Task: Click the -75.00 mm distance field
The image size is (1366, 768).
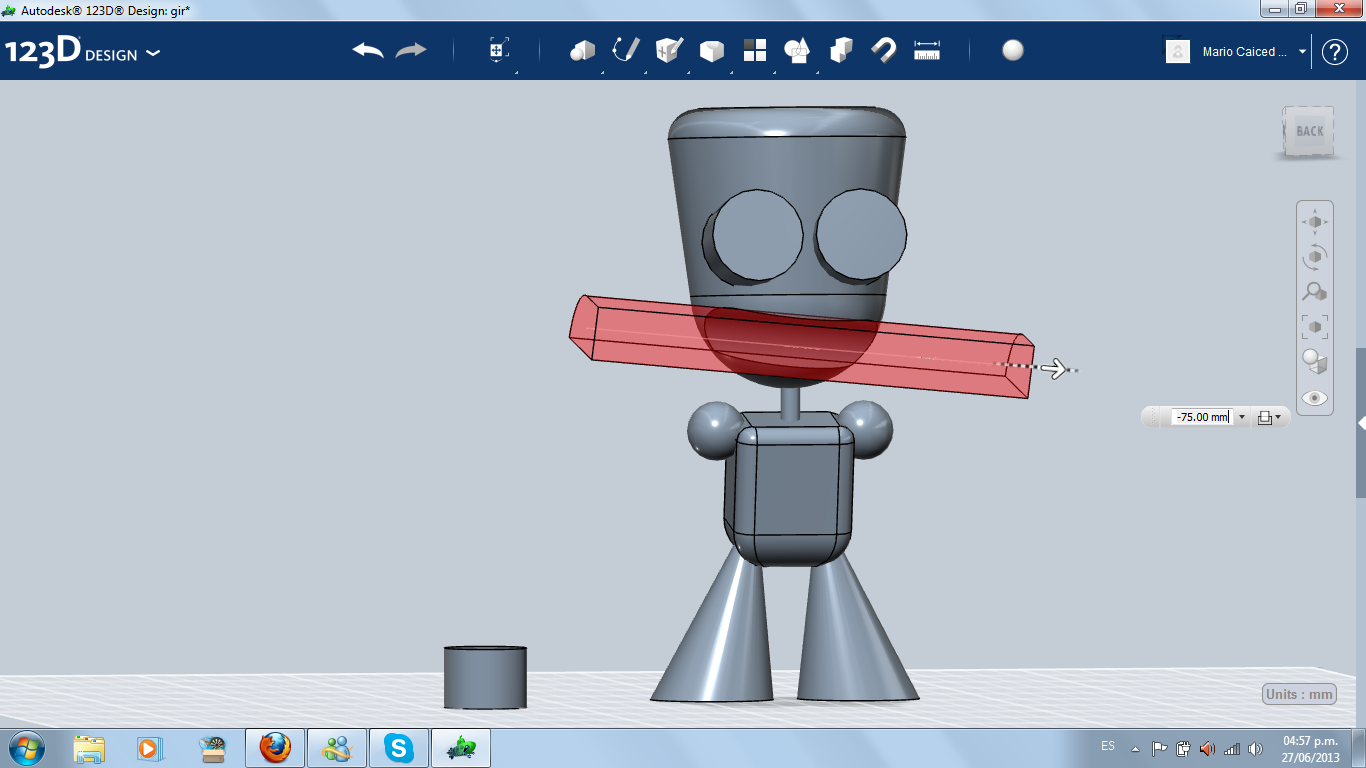Action: (x=1201, y=417)
